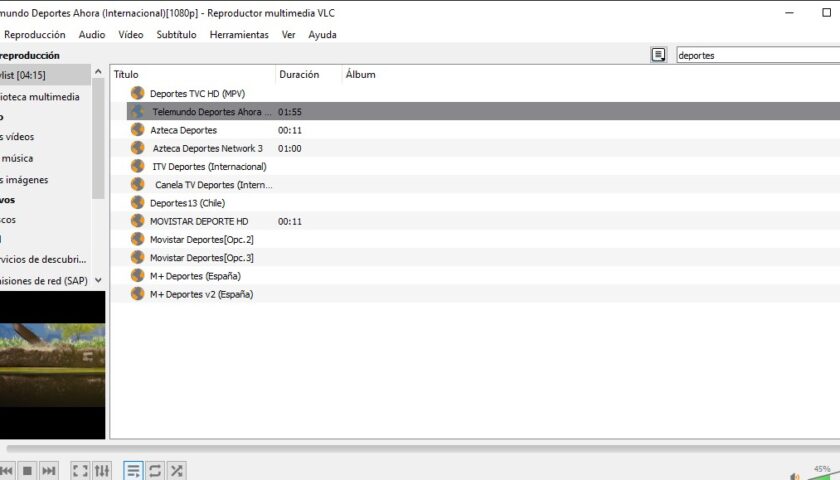Select M+ Deportes (España) entry
Image resolution: width=840 pixels, height=480 pixels.
point(195,276)
